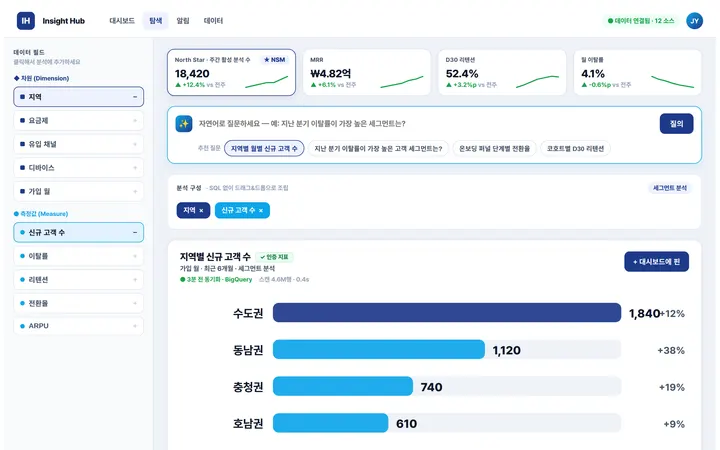Click the 3분 전 동기화 BigQuery status

216,280
